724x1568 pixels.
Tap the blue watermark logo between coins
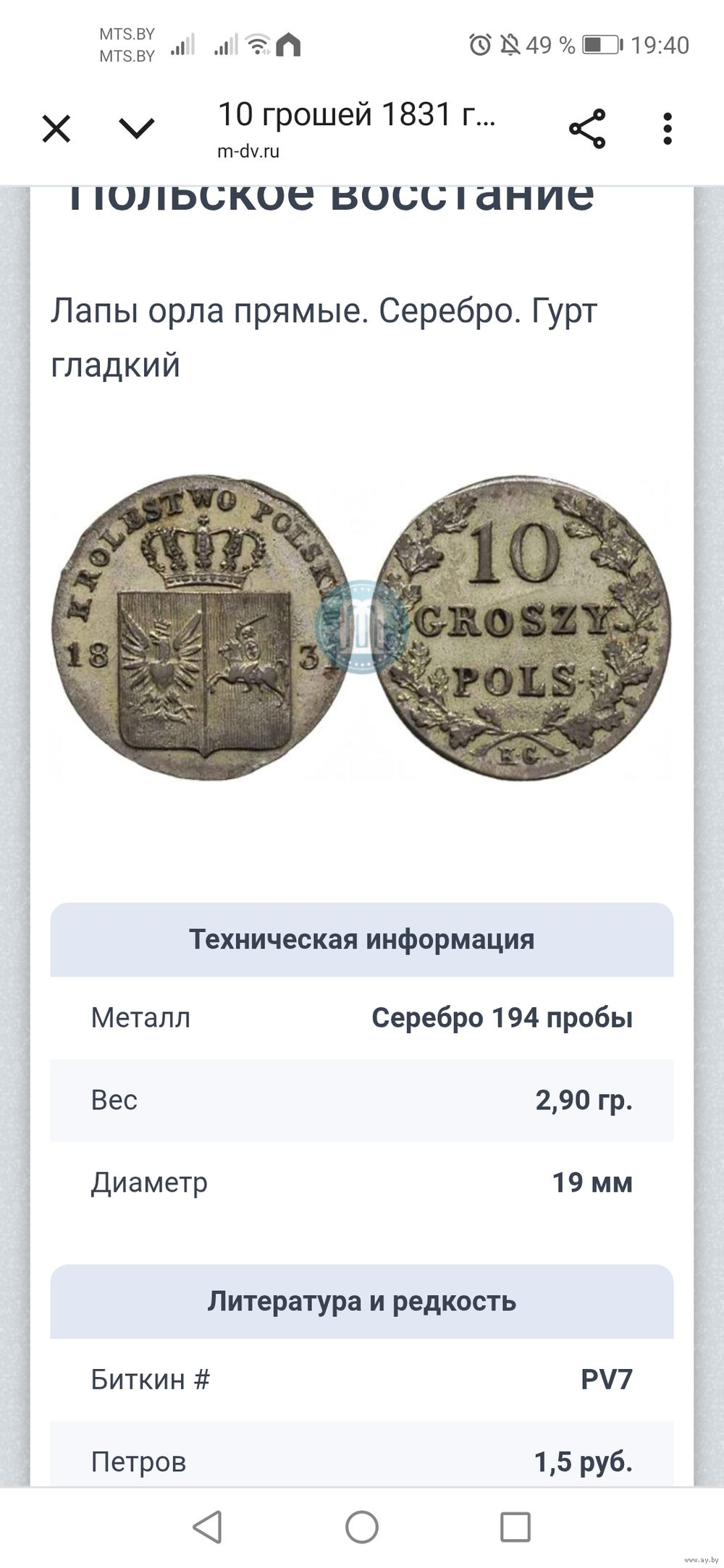[x=361, y=627]
